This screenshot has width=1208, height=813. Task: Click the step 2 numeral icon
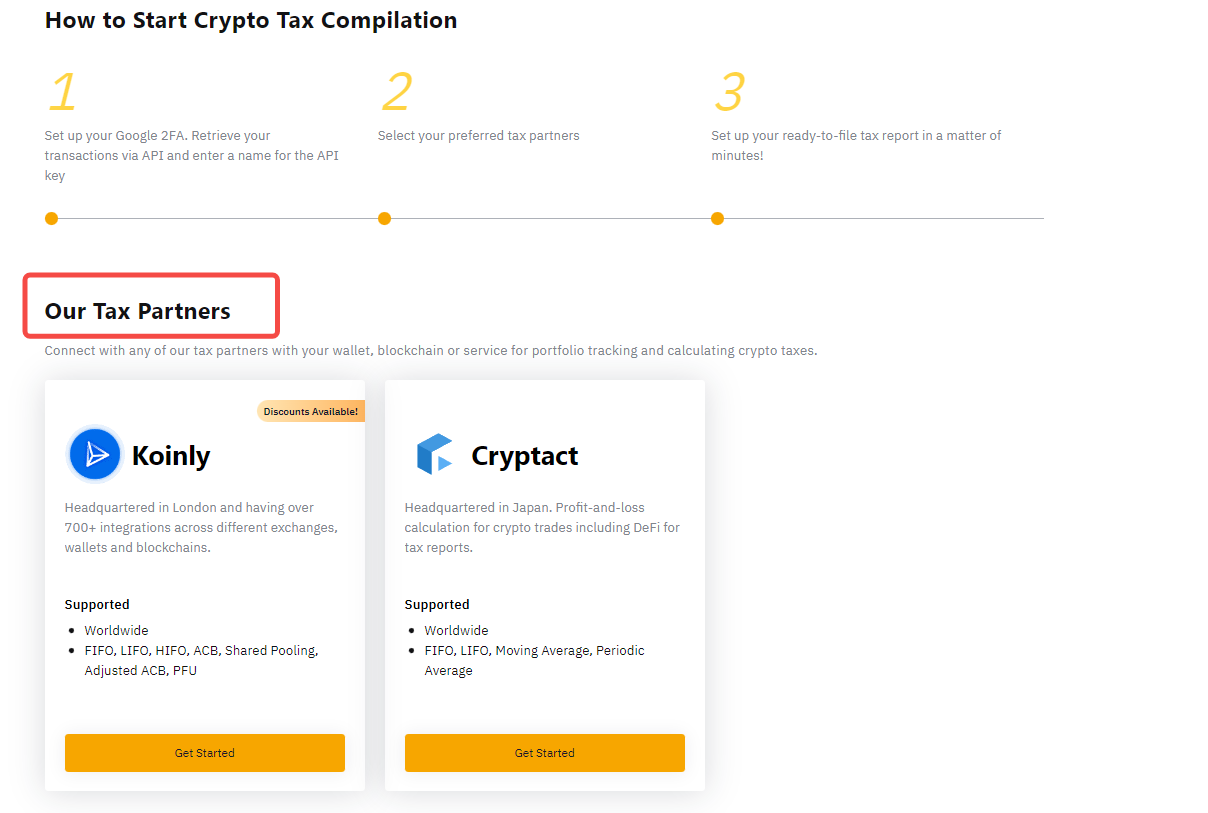click(x=396, y=92)
